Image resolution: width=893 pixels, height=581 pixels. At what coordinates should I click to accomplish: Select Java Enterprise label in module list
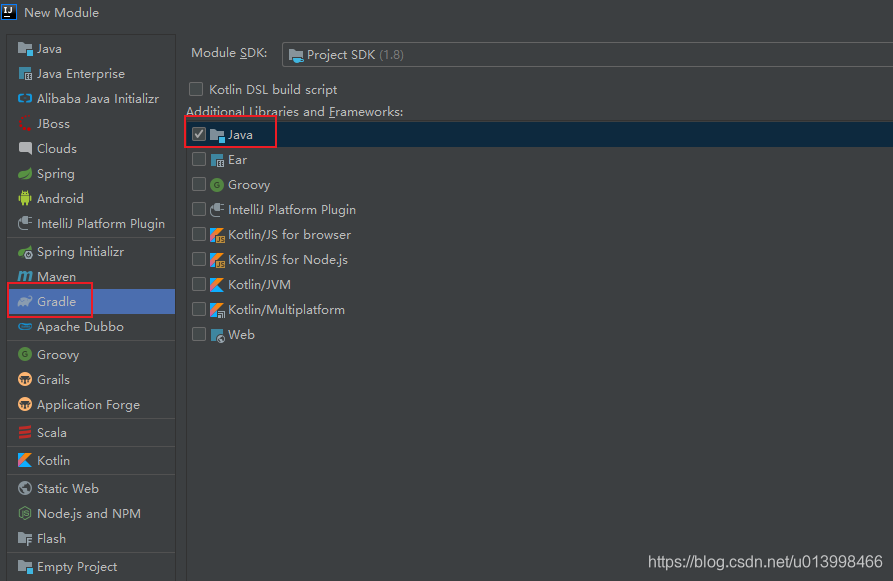point(81,74)
